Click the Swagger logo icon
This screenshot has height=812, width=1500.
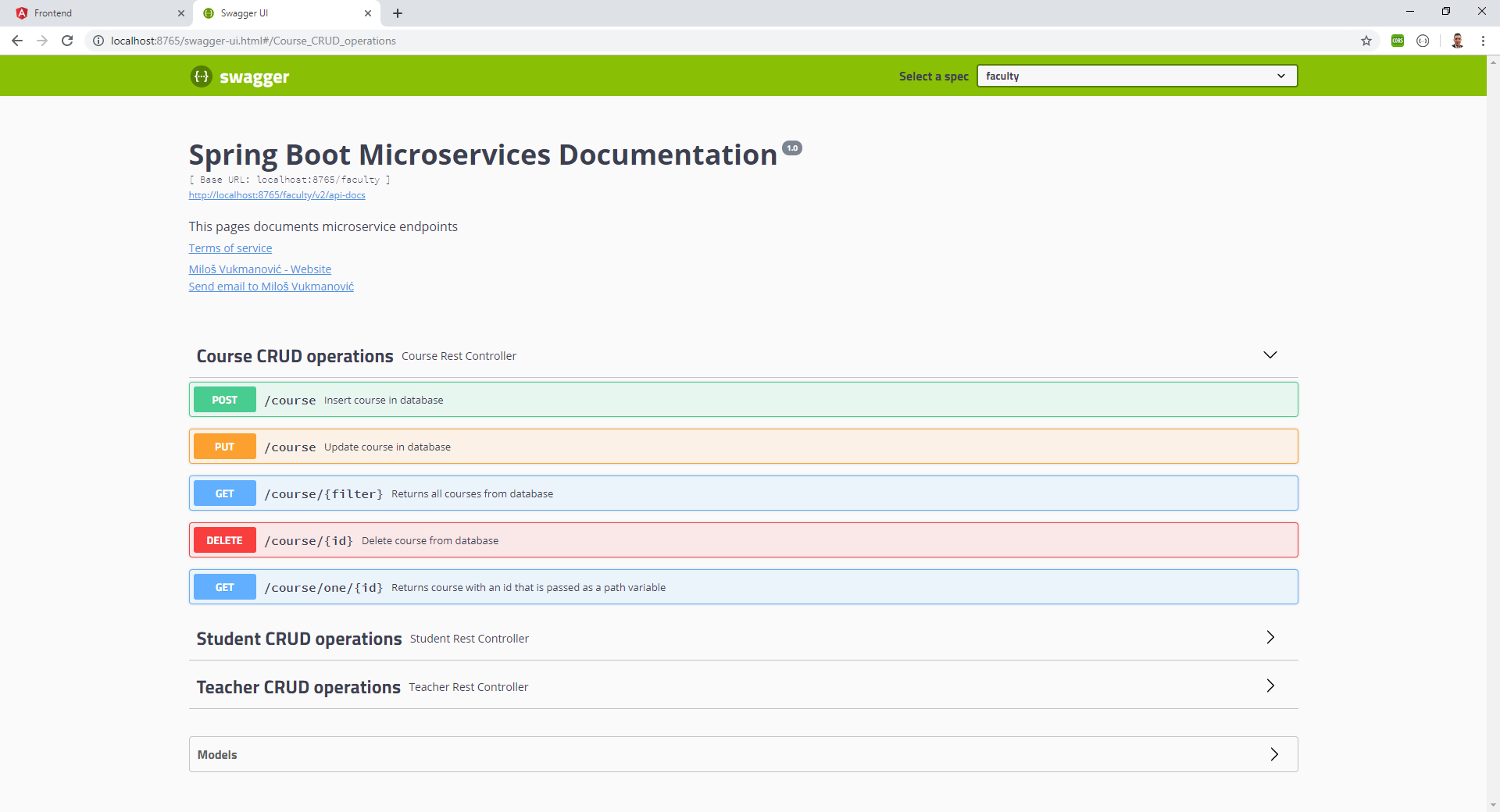click(202, 77)
